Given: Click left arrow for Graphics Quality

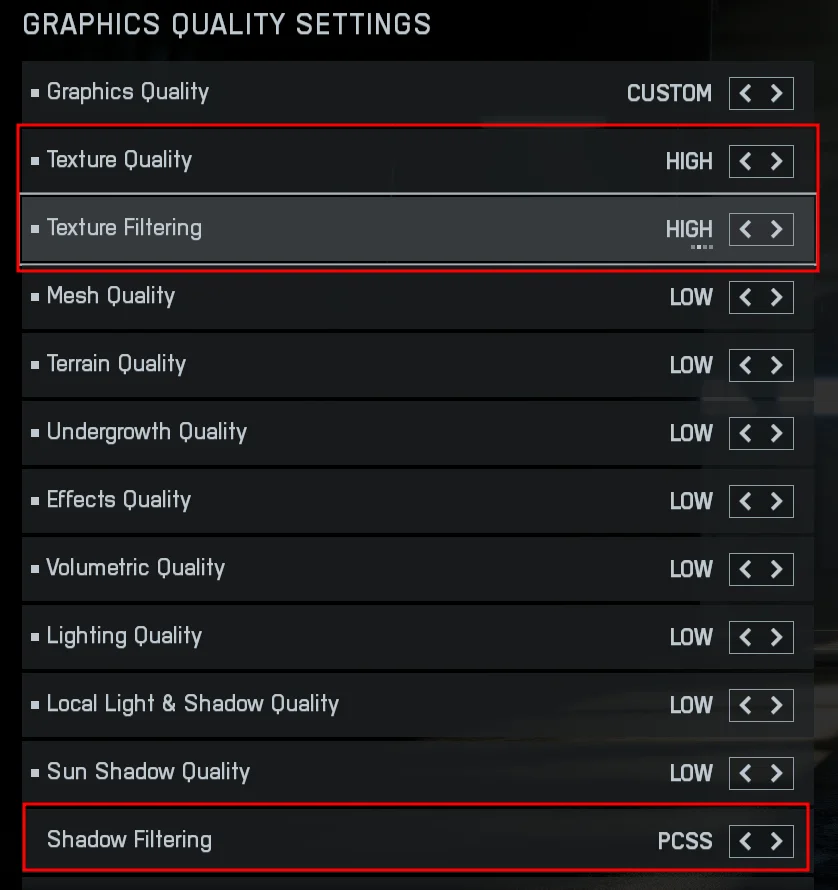Looking at the screenshot, I should coord(746,94).
